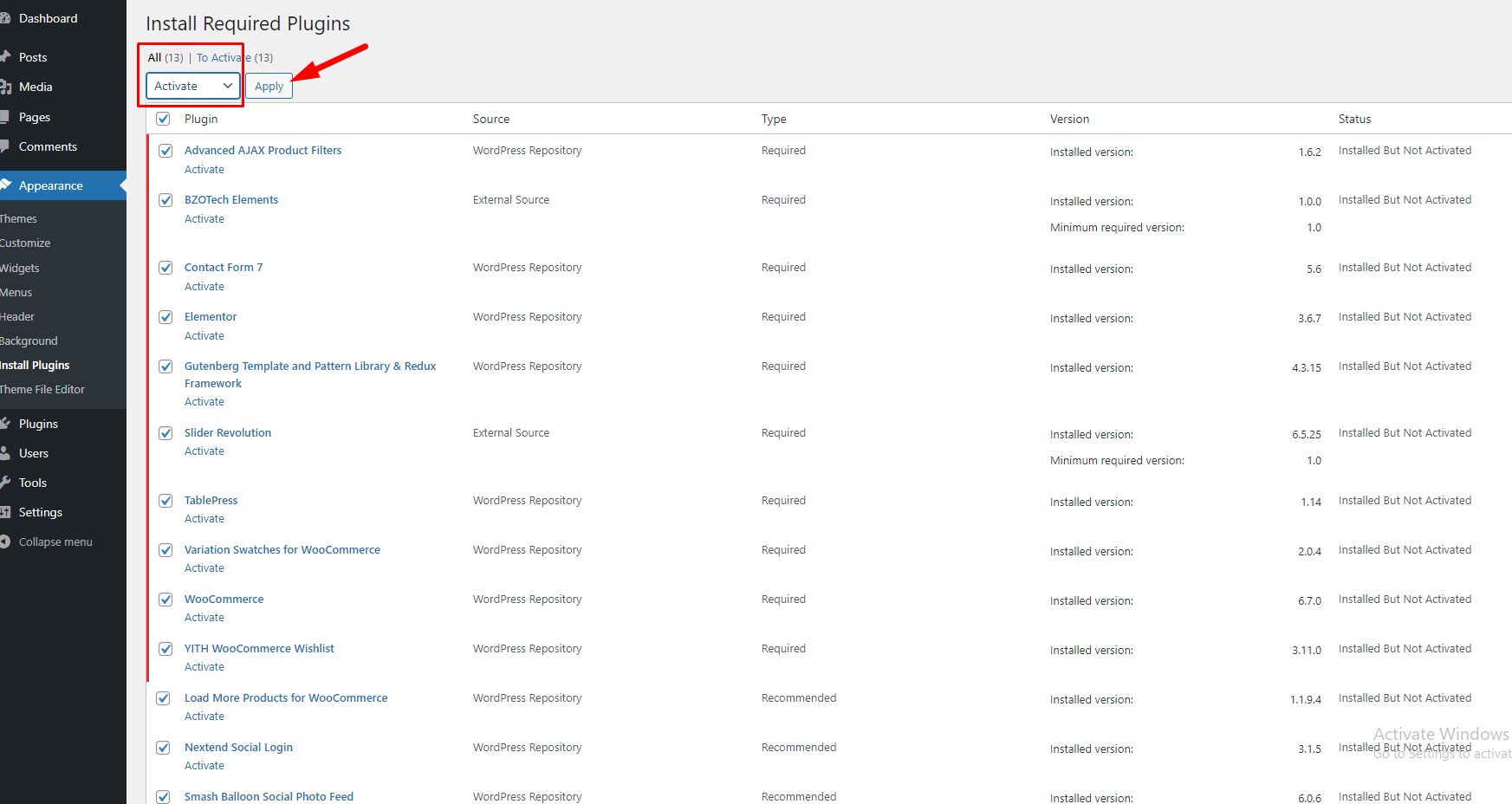Click the Tools wrench icon
1512x804 pixels.
pos(5,483)
